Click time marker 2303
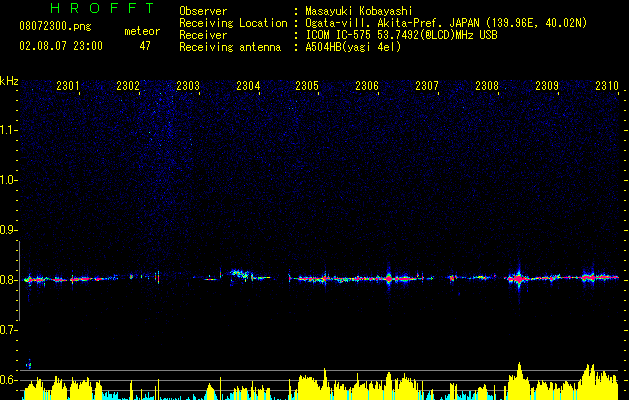 click(x=188, y=86)
